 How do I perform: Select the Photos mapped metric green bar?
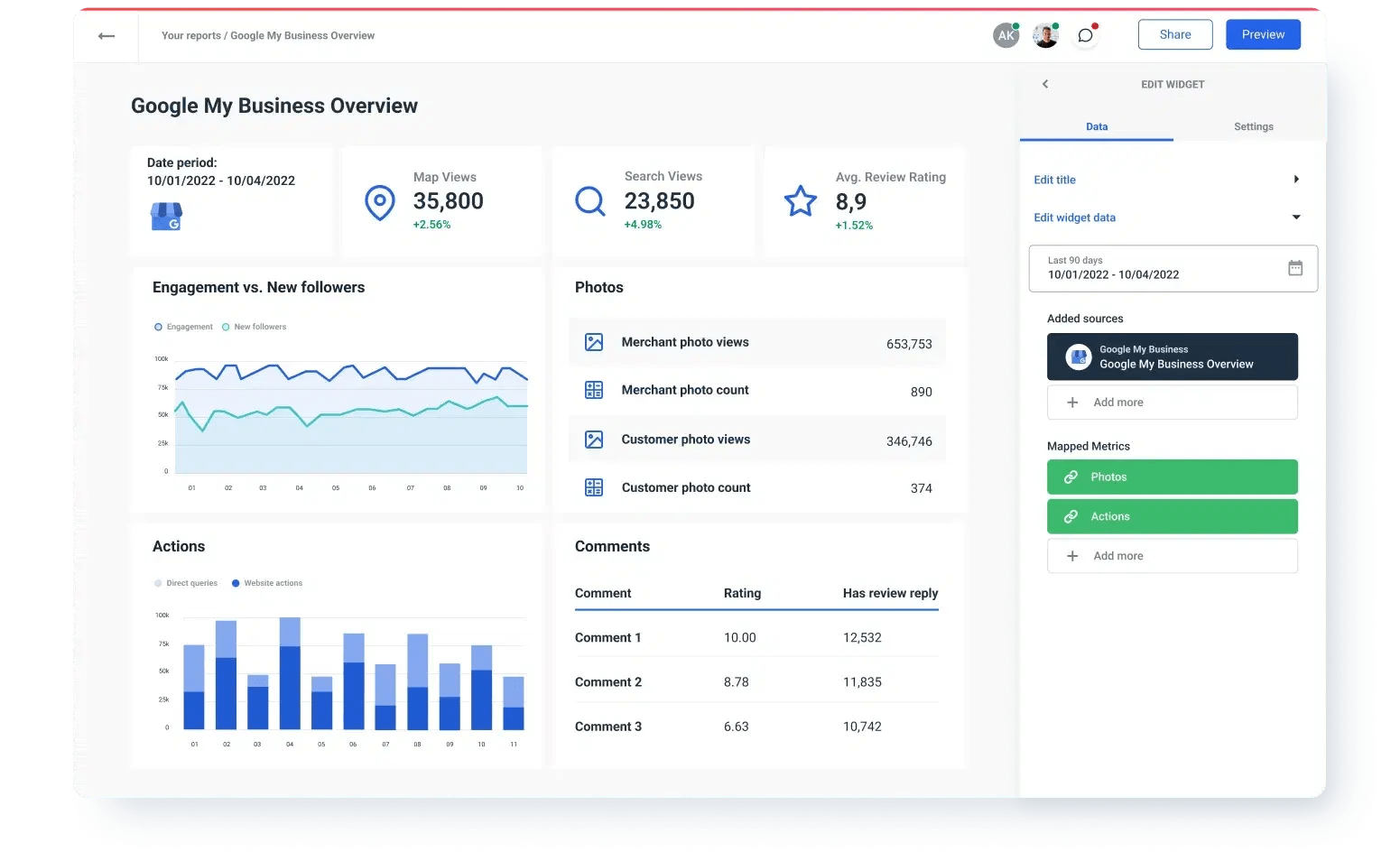[x=1172, y=477]
